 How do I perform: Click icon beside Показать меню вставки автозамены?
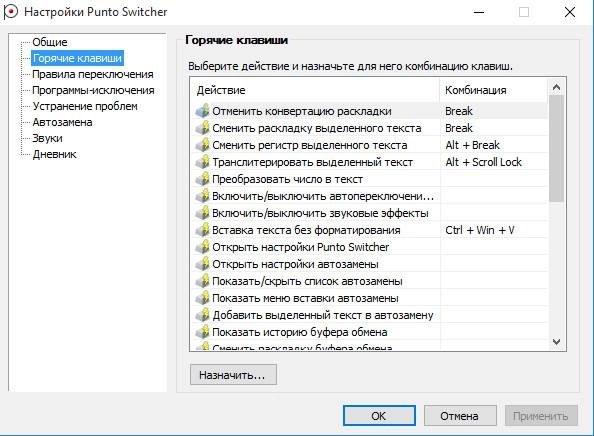coord(203,298)
